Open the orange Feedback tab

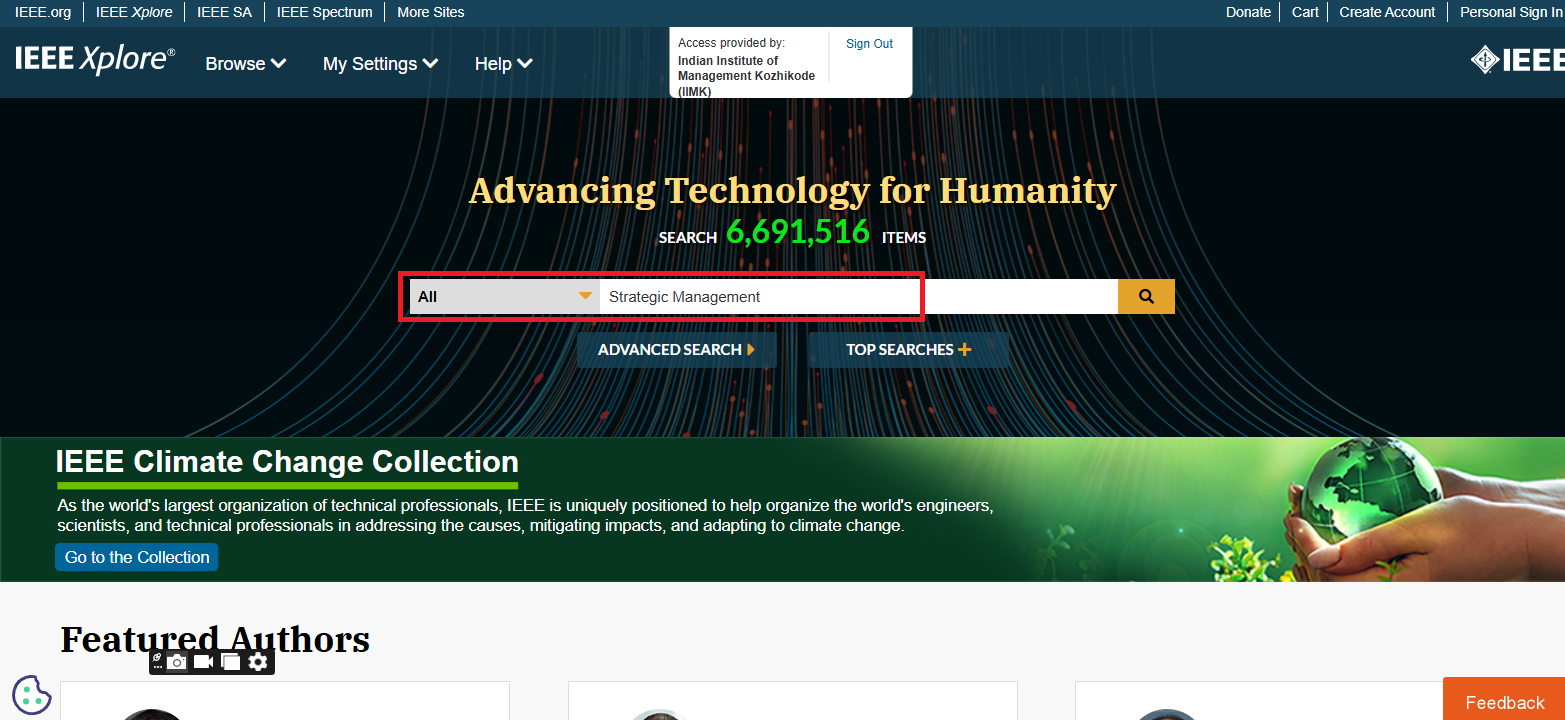pyautogui.click(x=1504, y=702)
